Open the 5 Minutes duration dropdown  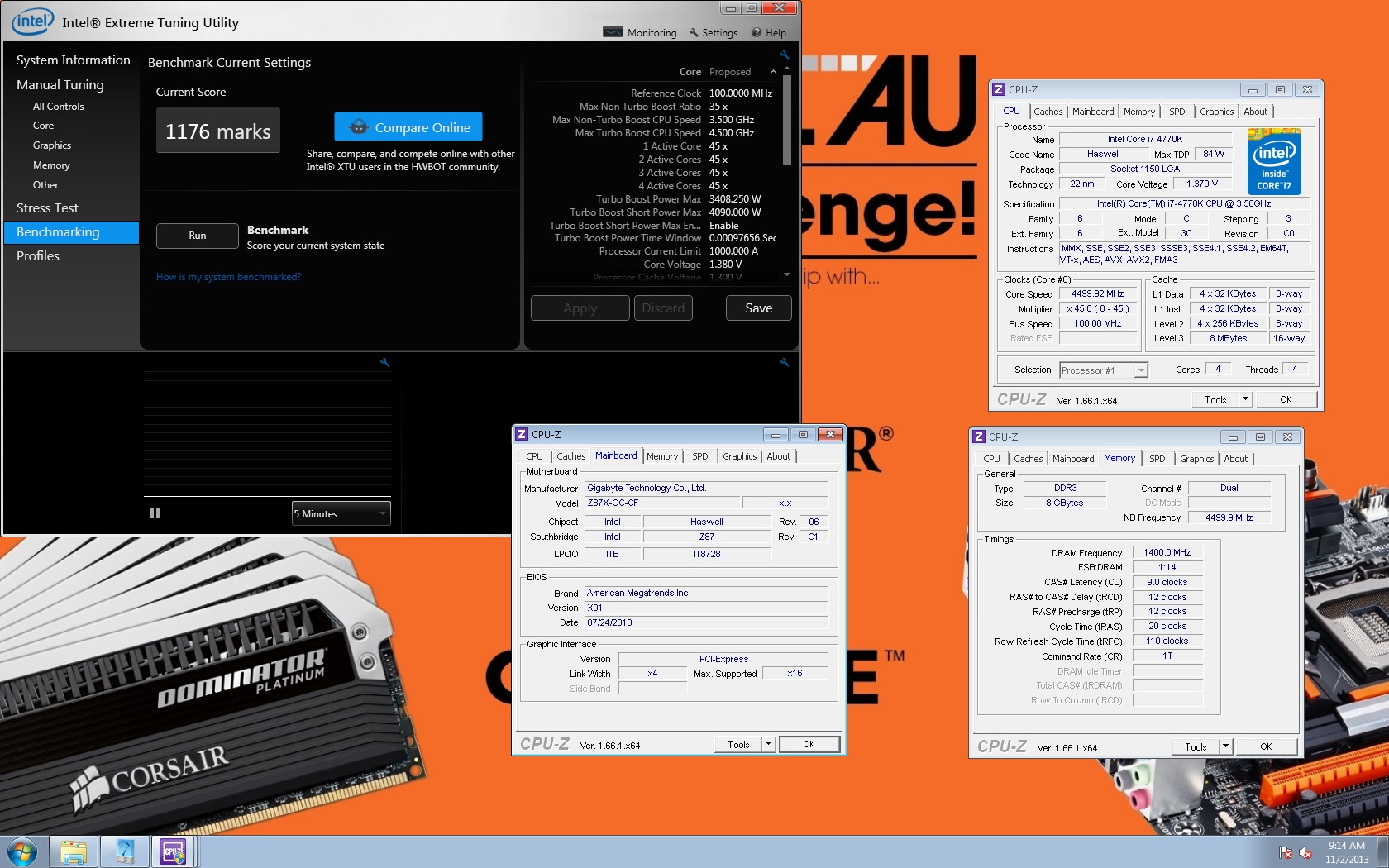(341, 513)
